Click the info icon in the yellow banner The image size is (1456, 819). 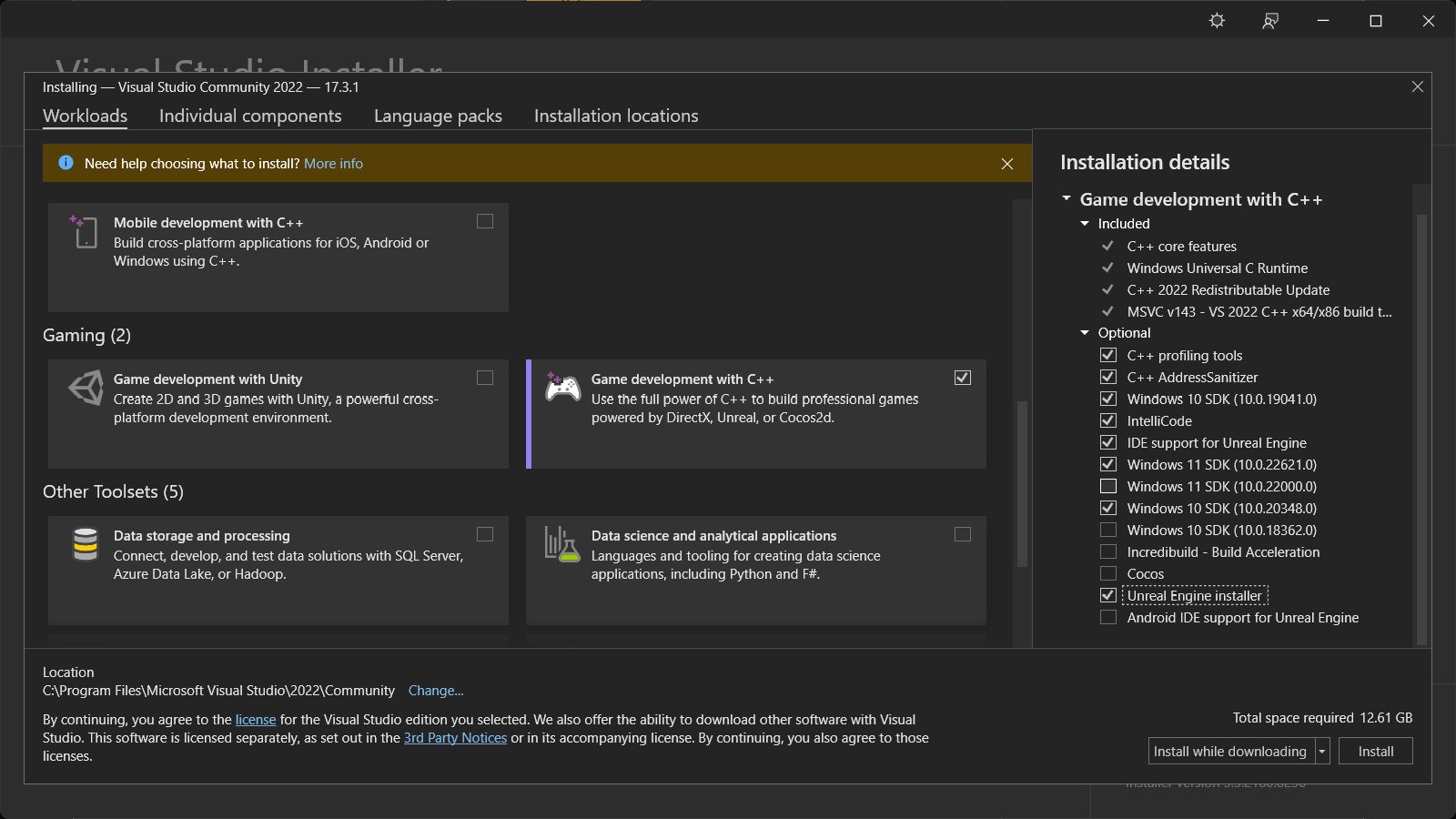pyautogui.click(x=66, y=163)
